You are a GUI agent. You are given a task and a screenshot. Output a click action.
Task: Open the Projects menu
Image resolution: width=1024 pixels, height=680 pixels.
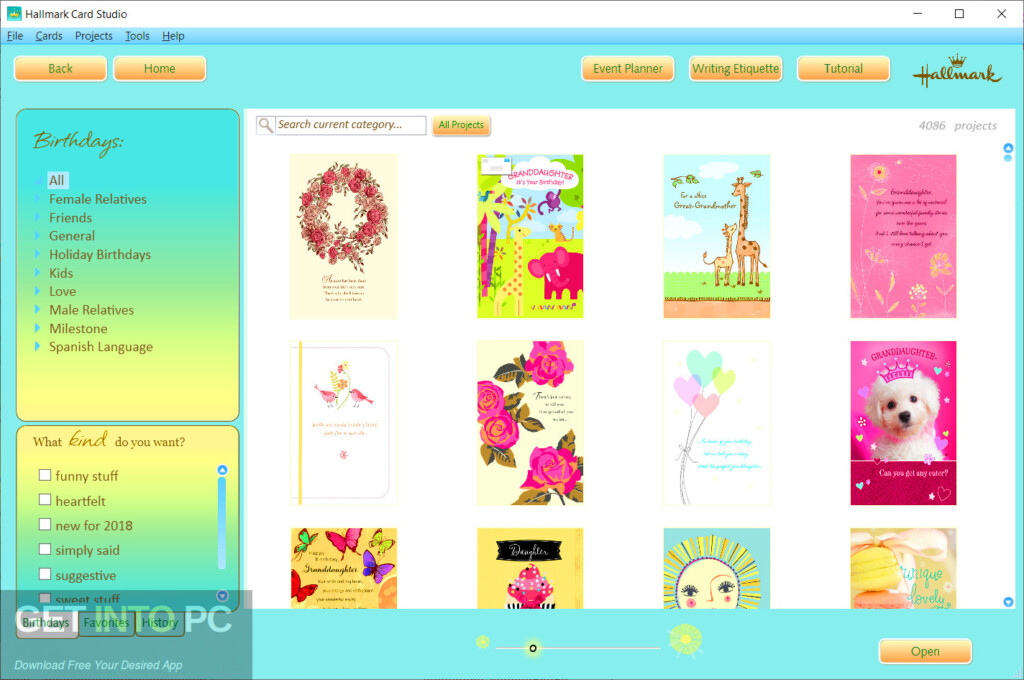point(93,36)
